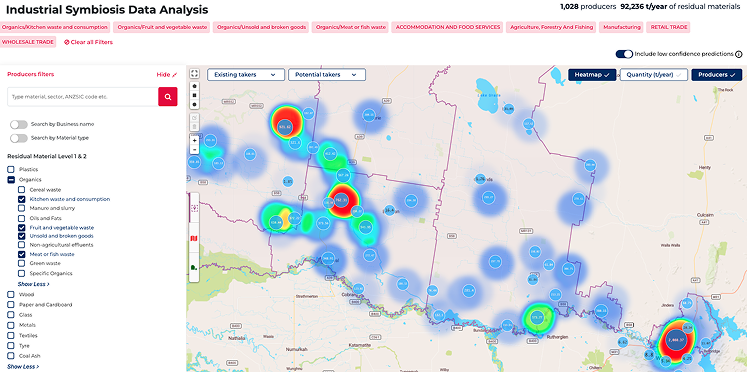Check the Manure and slurry checkbox
The width and height of the screenshot is (747, 372).
(x=21, y=208)
